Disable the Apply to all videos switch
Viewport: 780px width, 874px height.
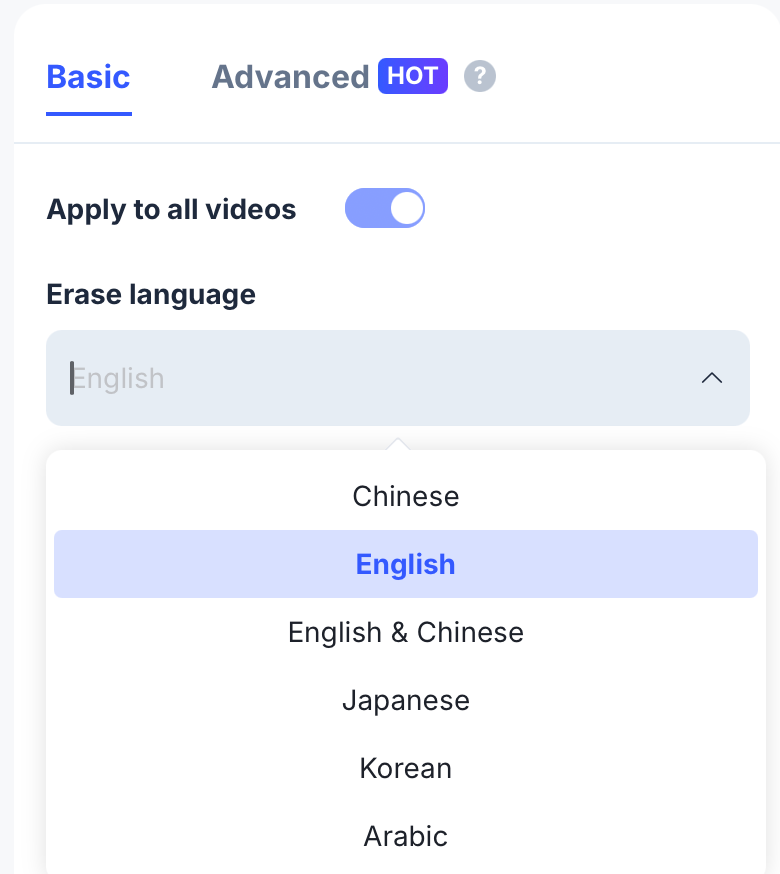385,209
